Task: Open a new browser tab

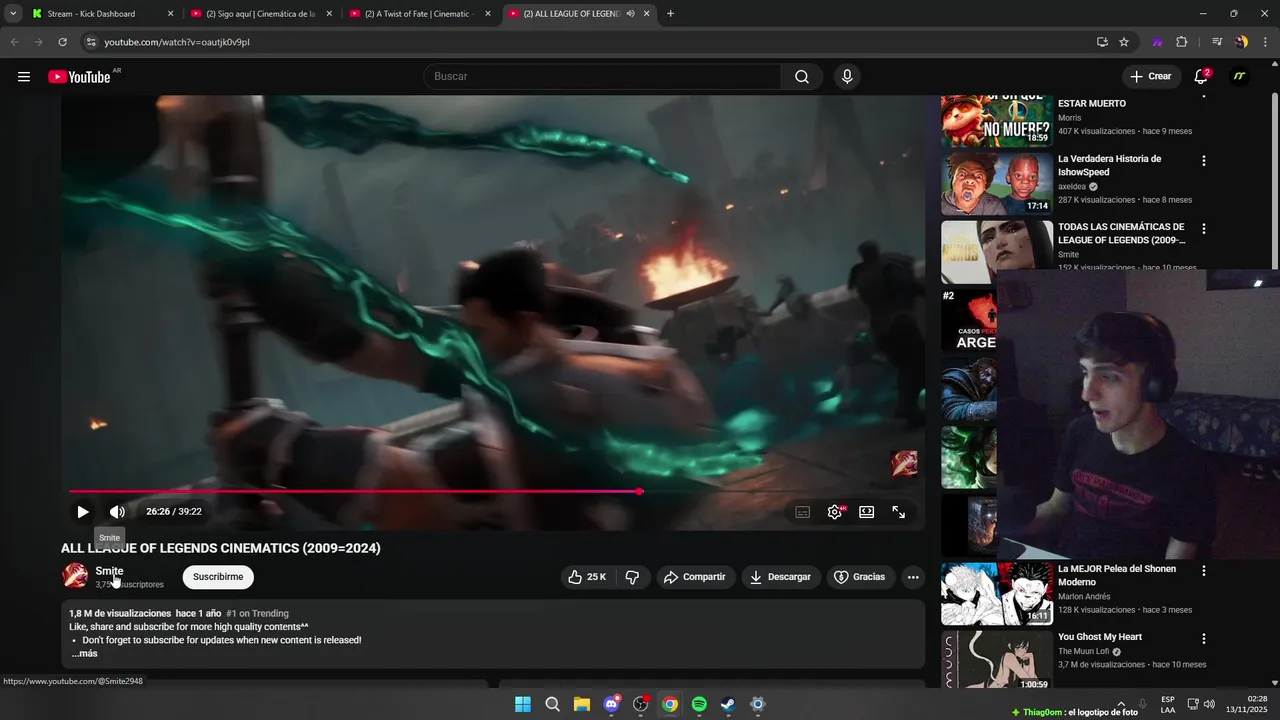Action: click(670, 14)
